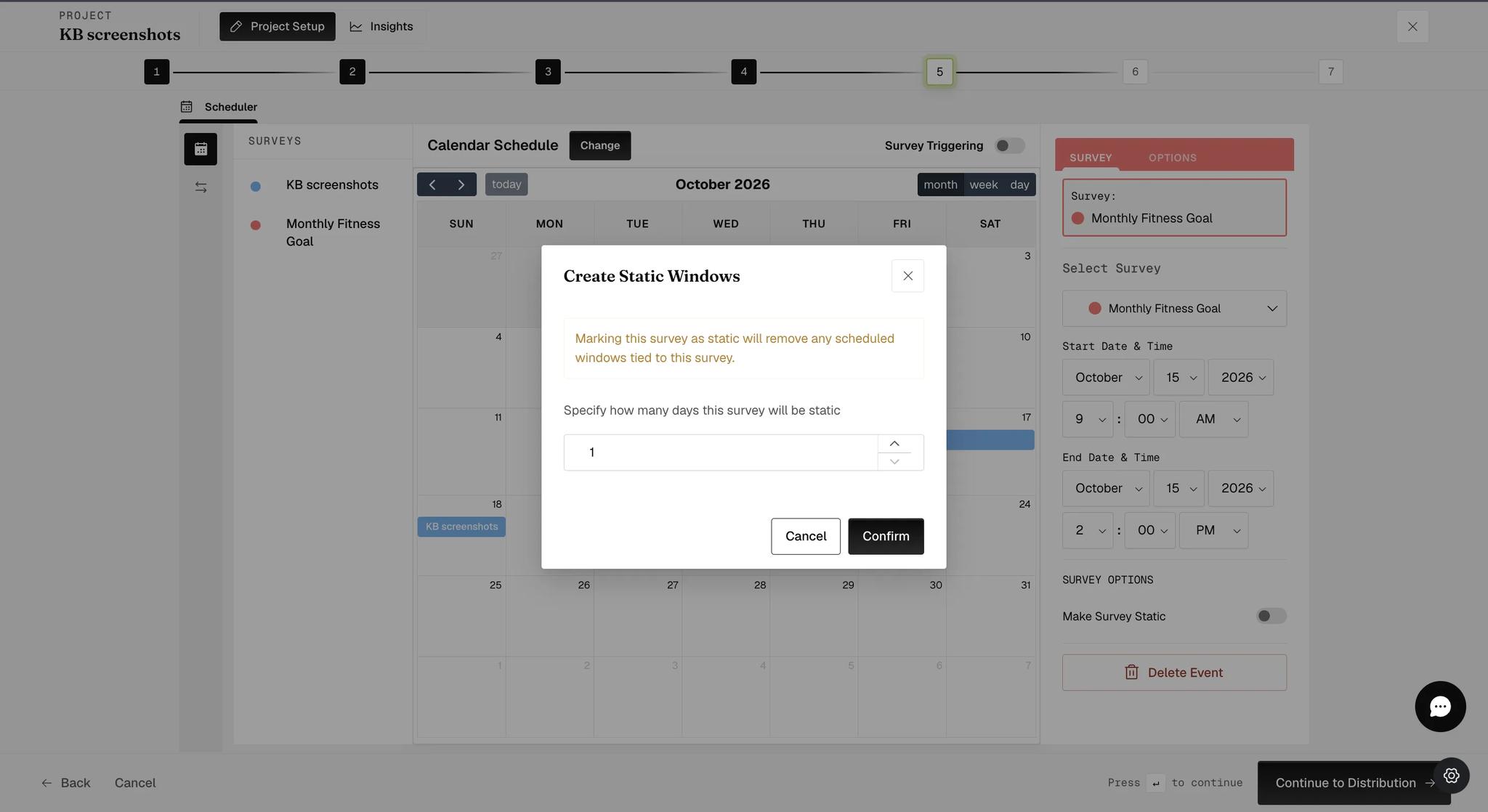Confirm the static window creation
Viewport: 1488px width, 812px height.
click(886, 536)
